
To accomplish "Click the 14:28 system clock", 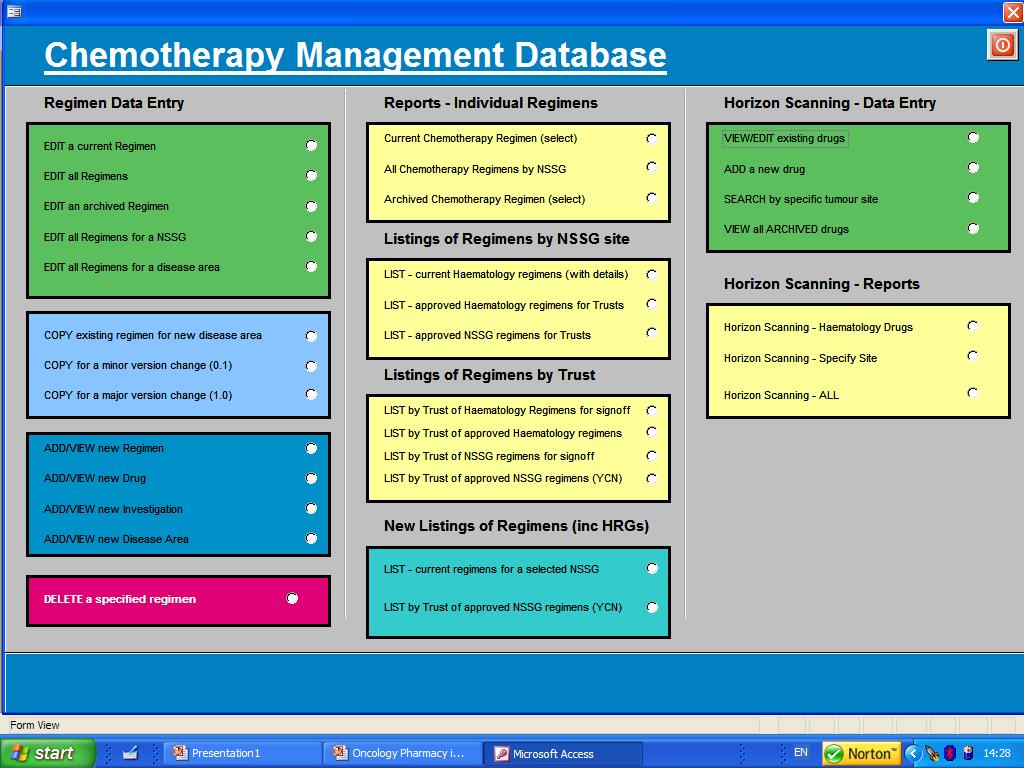I will click(x=997, y=753).
